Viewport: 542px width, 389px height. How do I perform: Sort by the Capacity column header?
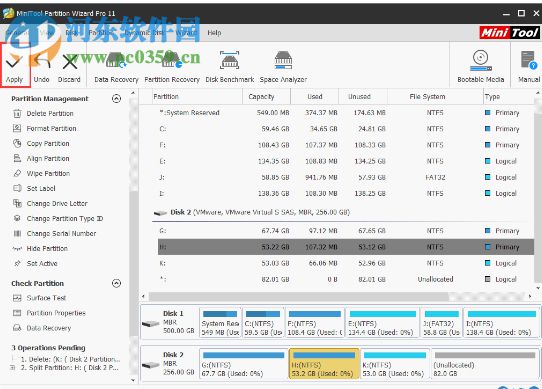pyautogui.click(x=266, y=96)
